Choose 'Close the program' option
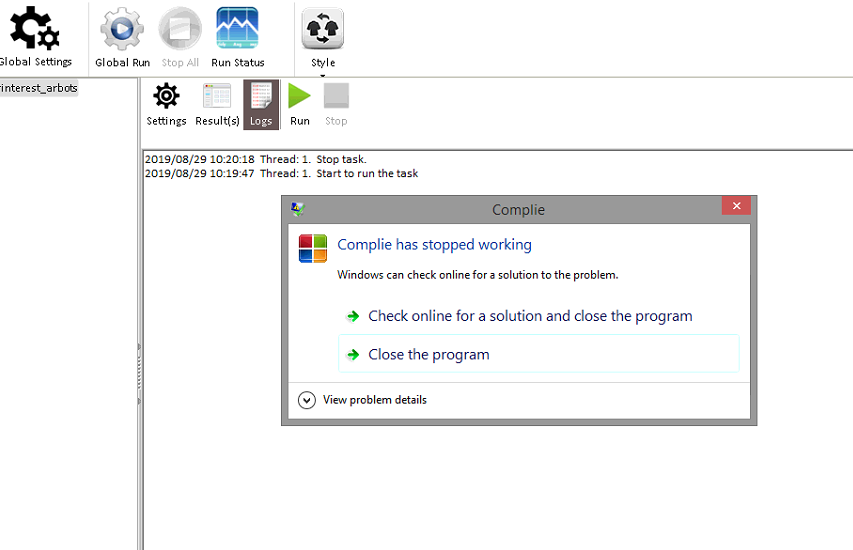853x550 pixels. tap(429, 354)
